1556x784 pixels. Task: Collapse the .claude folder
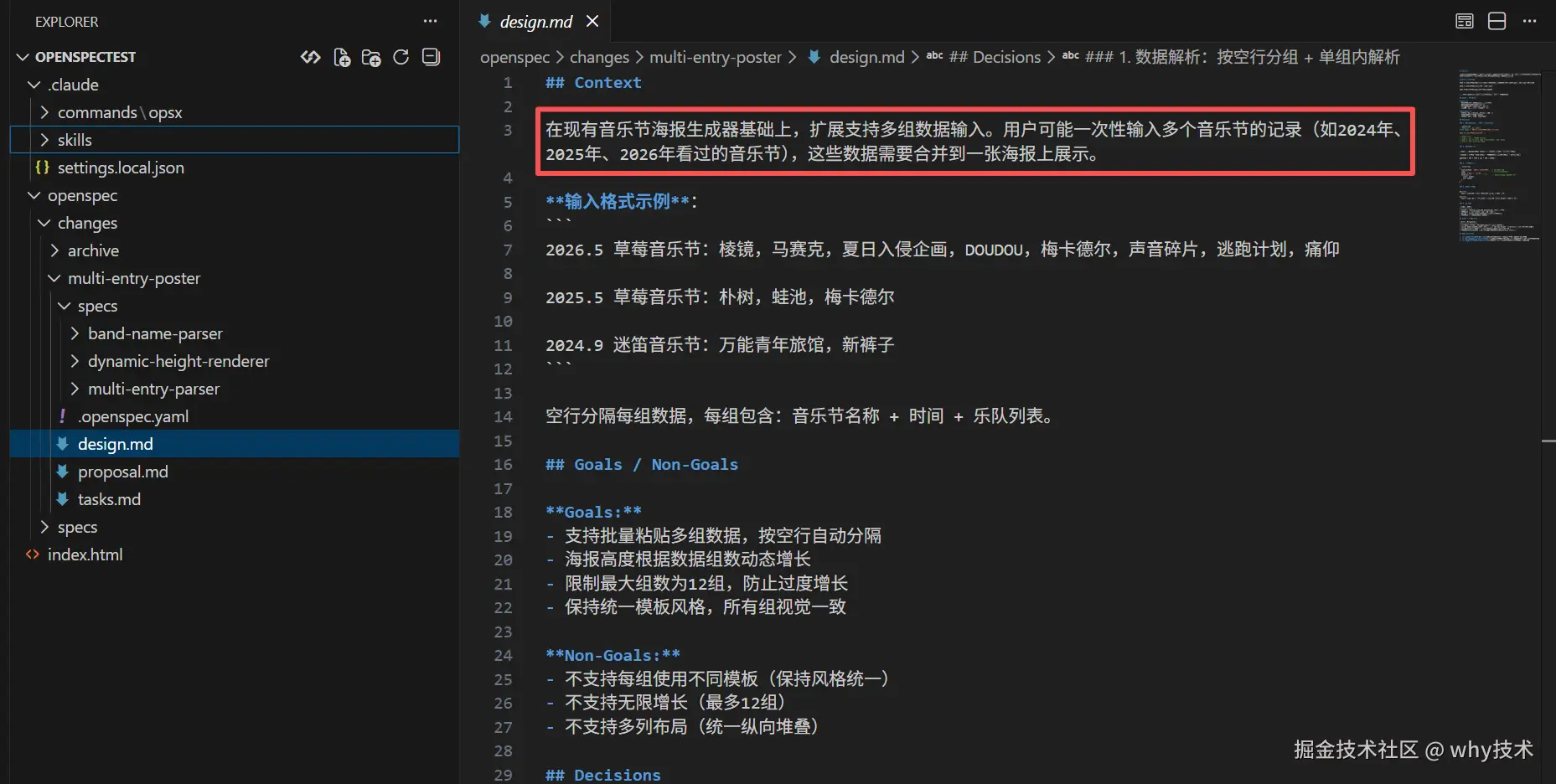coord(34,85)
